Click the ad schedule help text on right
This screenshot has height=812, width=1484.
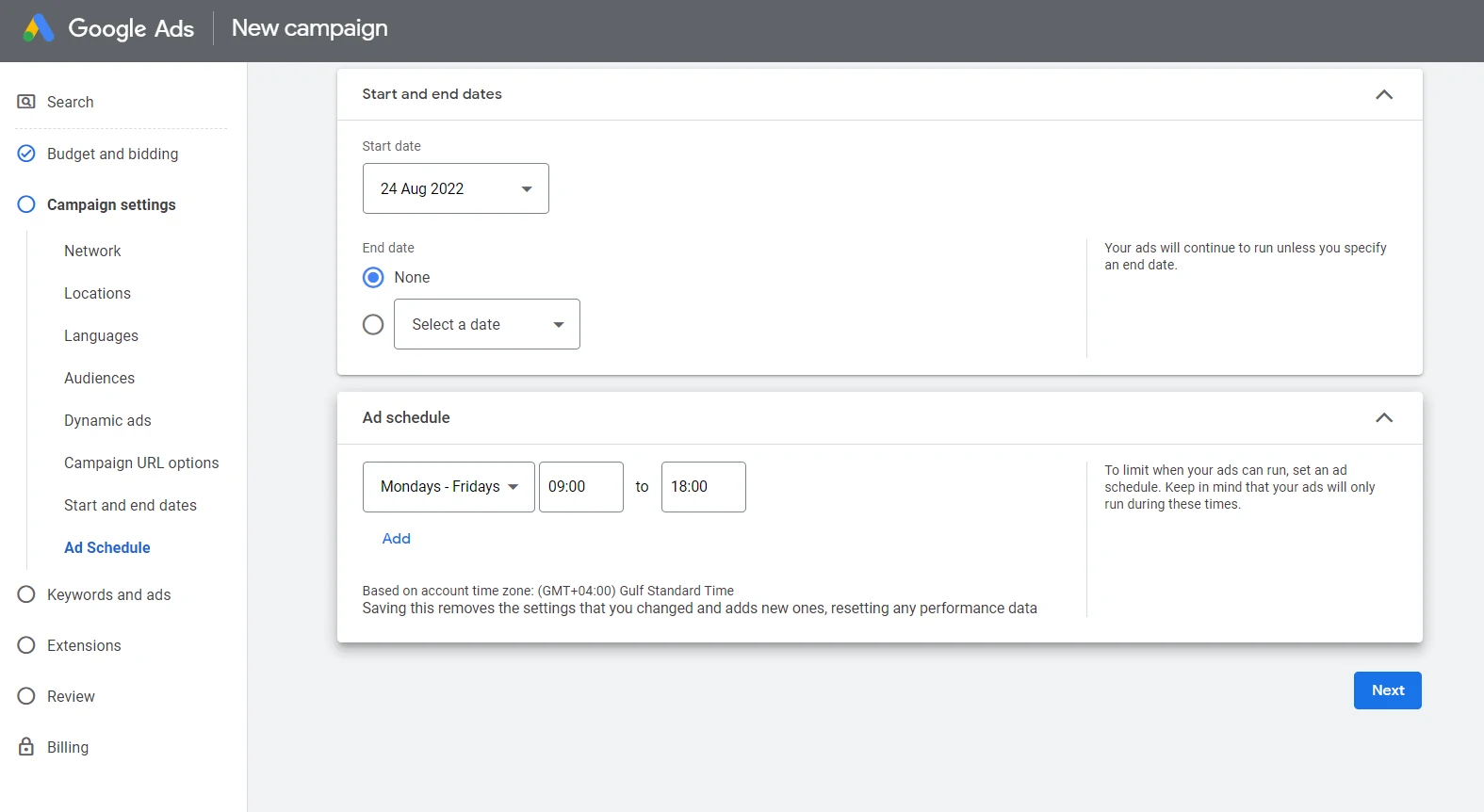[1240, 487]
